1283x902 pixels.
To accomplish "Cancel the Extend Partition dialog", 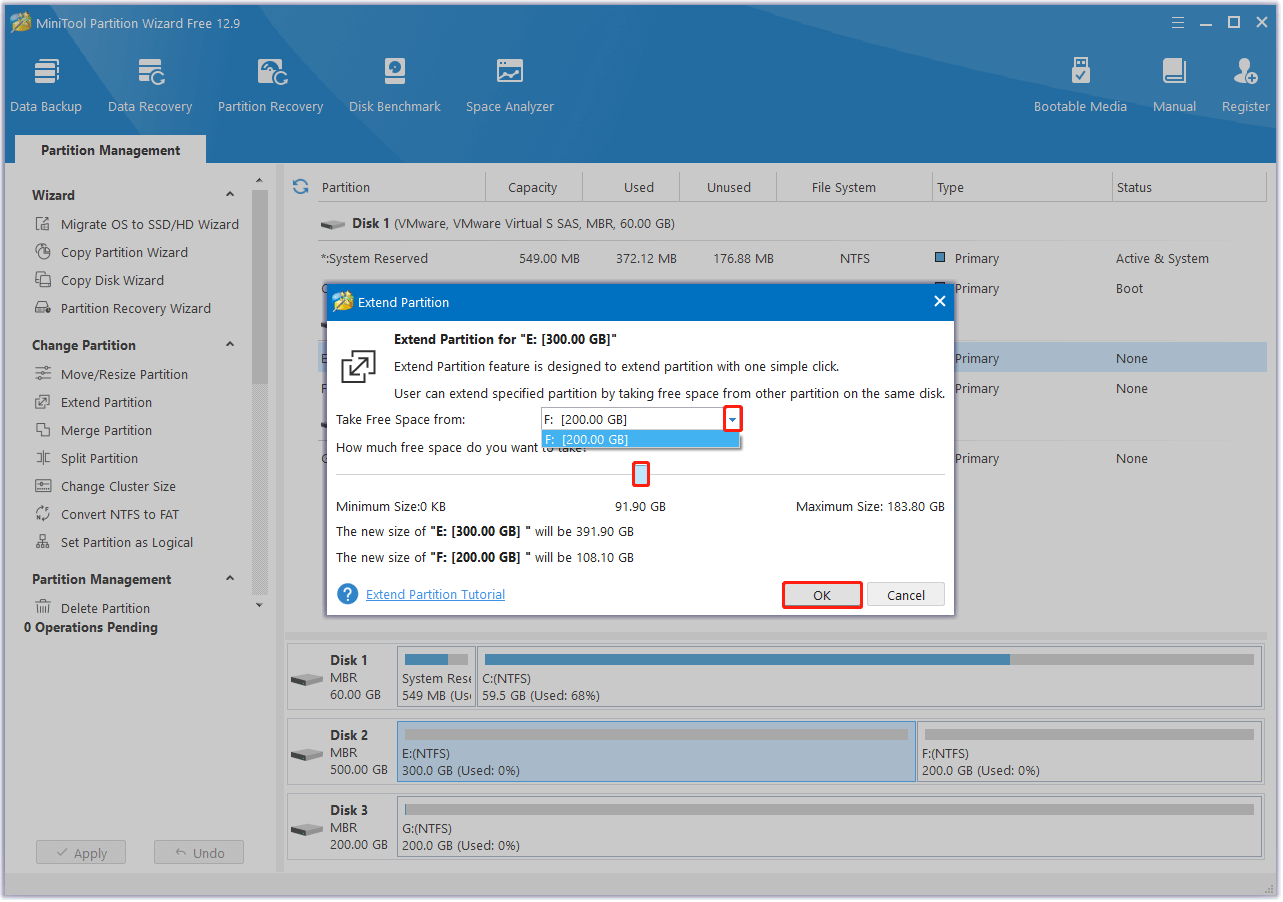I will [x=906, y=595].
